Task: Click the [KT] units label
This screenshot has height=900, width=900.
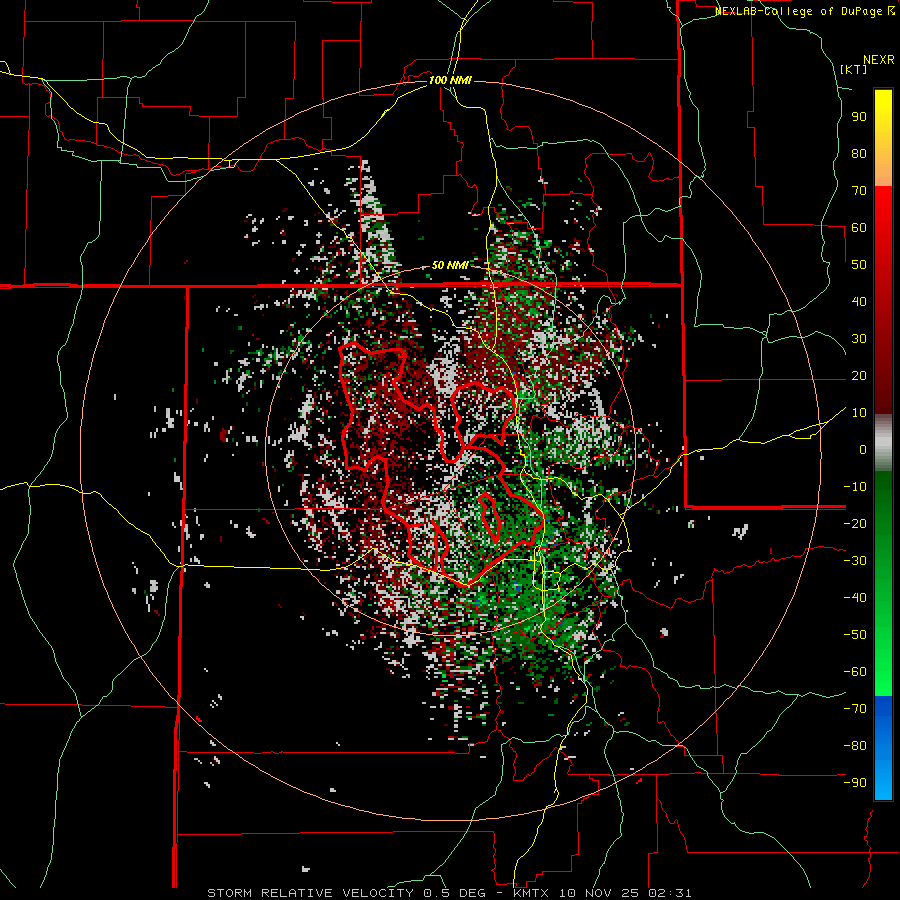Action: [854, 69]
